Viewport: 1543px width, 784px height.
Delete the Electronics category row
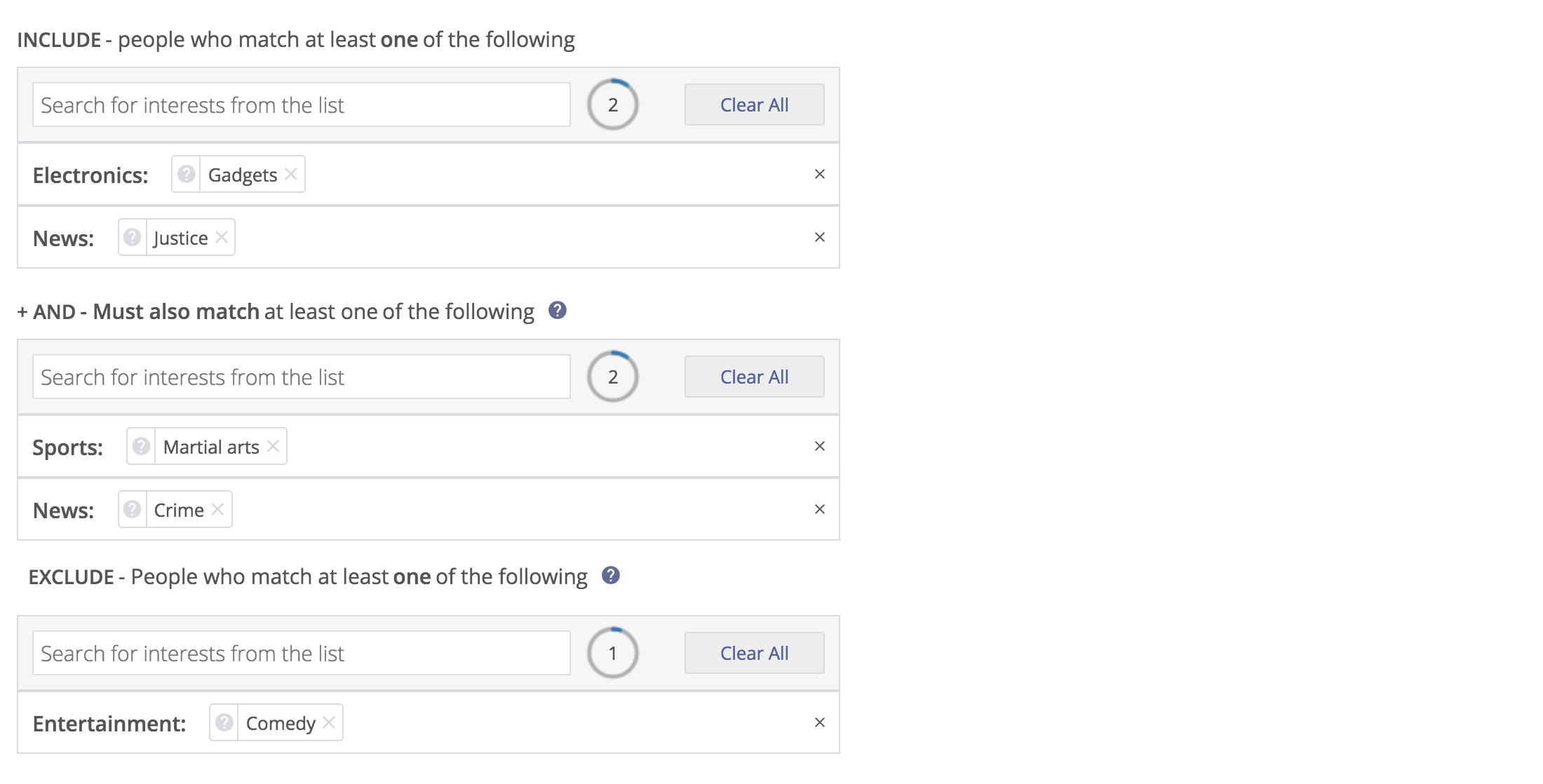(x=819, y=174)
